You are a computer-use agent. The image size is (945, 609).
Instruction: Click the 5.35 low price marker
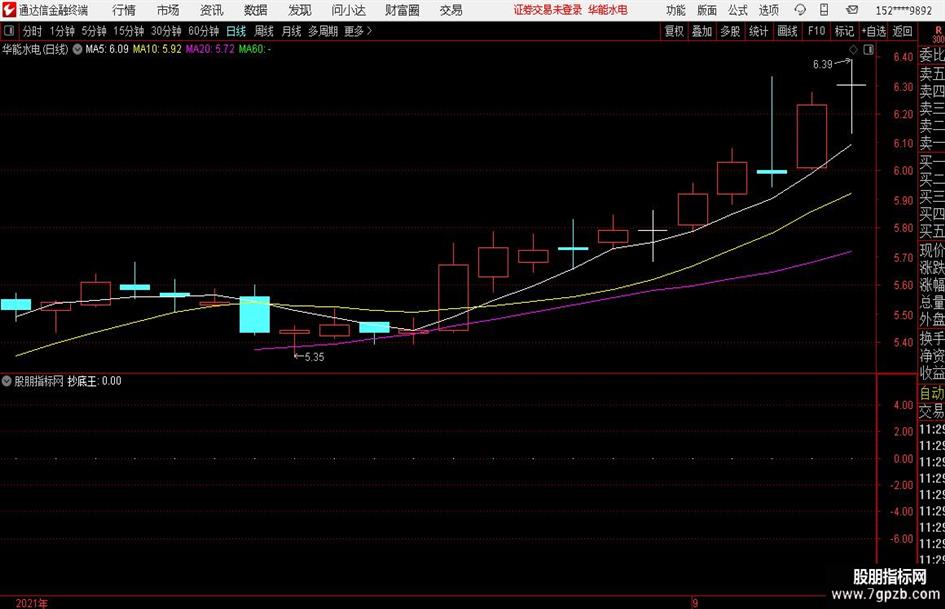point(314,357)
